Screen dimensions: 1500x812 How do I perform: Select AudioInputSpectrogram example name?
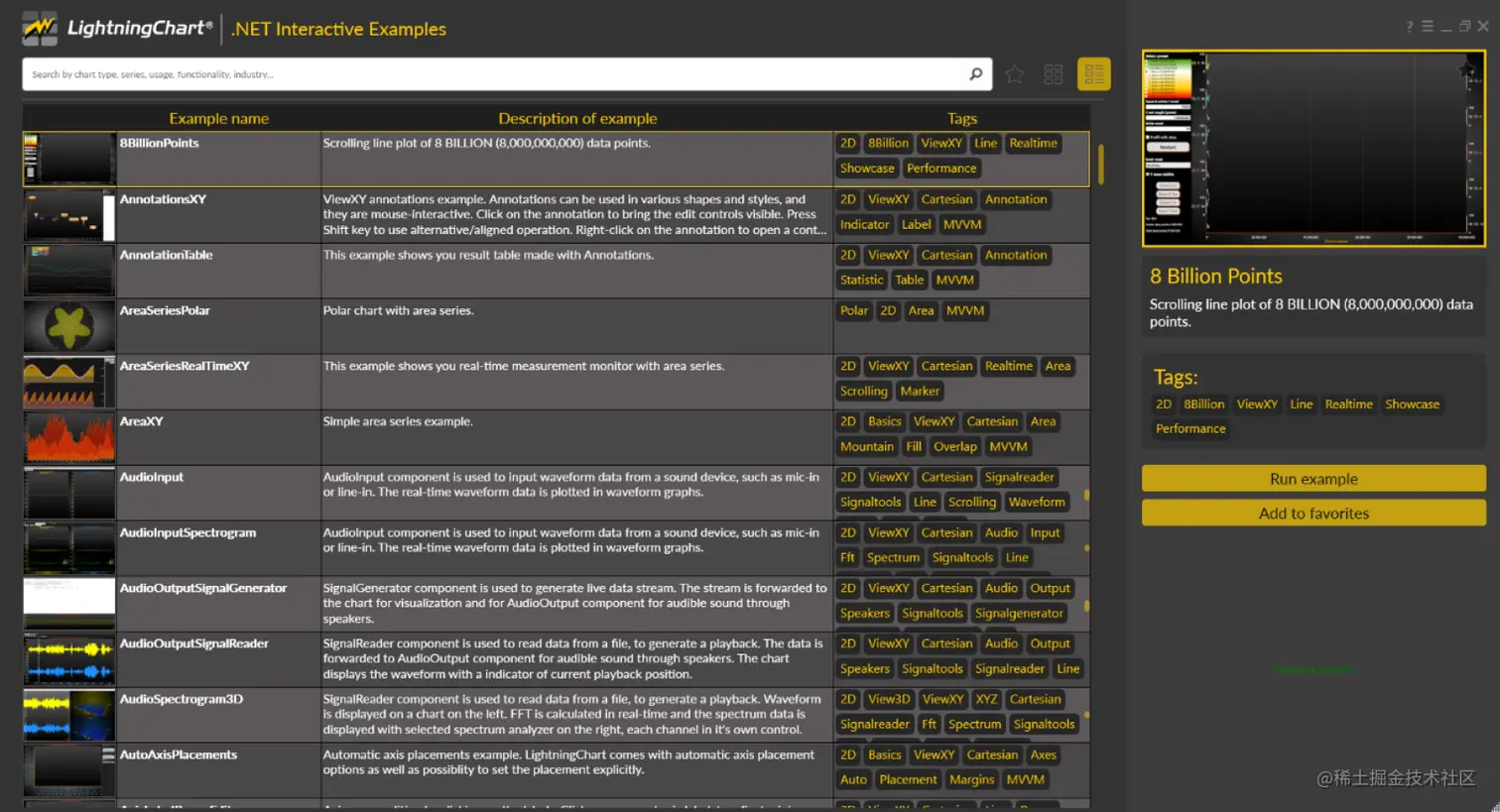(x=187, y=532)
